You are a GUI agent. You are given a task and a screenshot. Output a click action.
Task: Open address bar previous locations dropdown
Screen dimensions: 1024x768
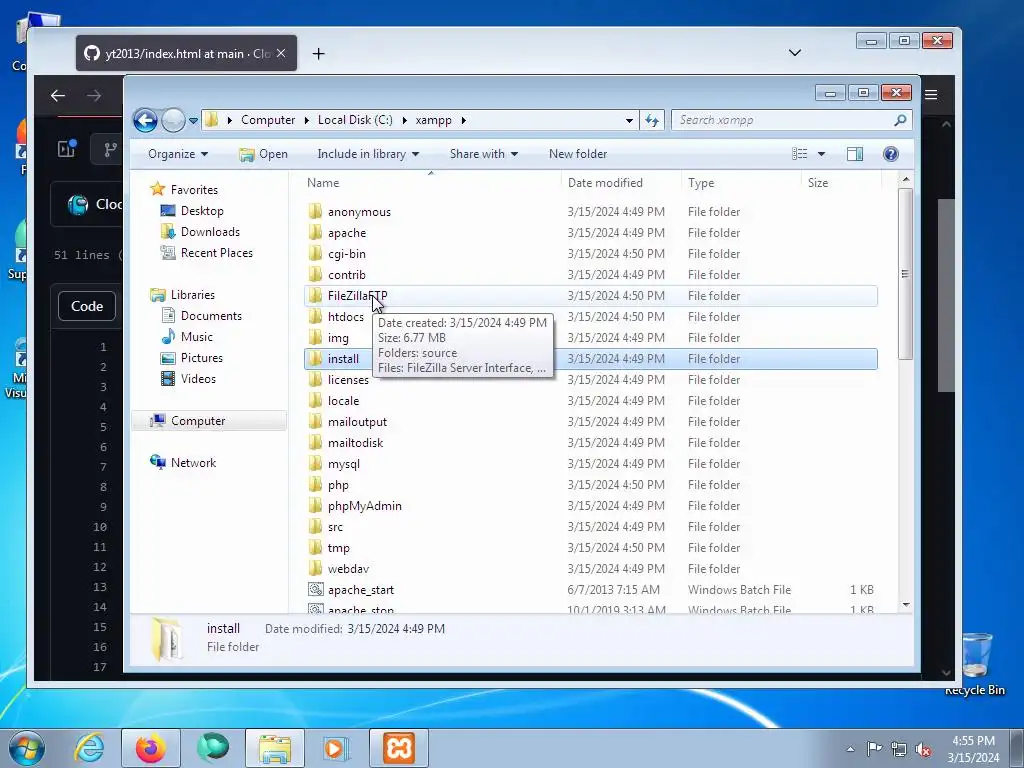(x=629, y=121)
